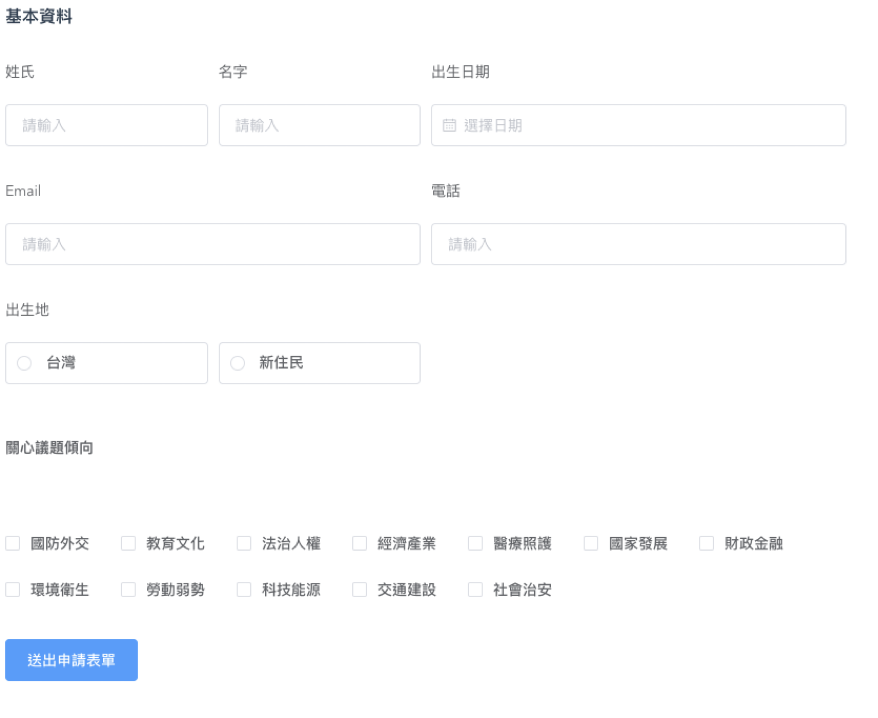Enable the 法治人權 checkbox

tap(244, 543)
